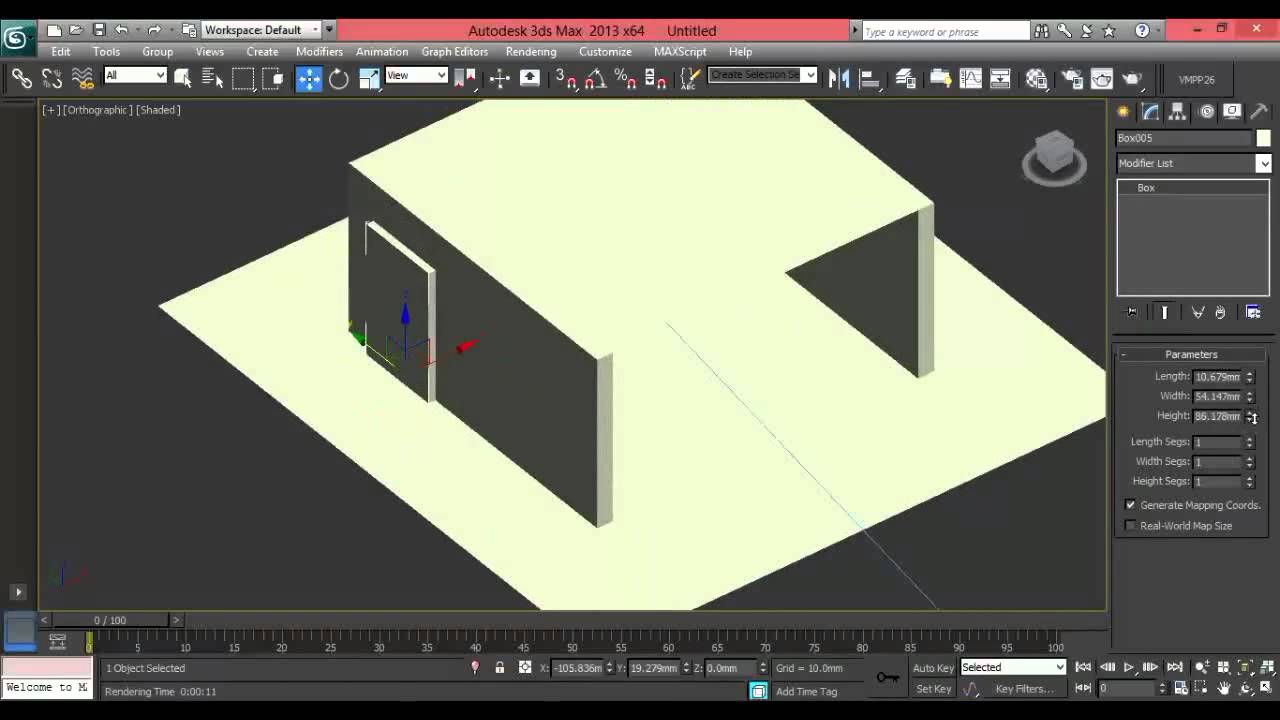Open Schematic View
This screenshot has height=720, width=1280.
(1000, 78)
